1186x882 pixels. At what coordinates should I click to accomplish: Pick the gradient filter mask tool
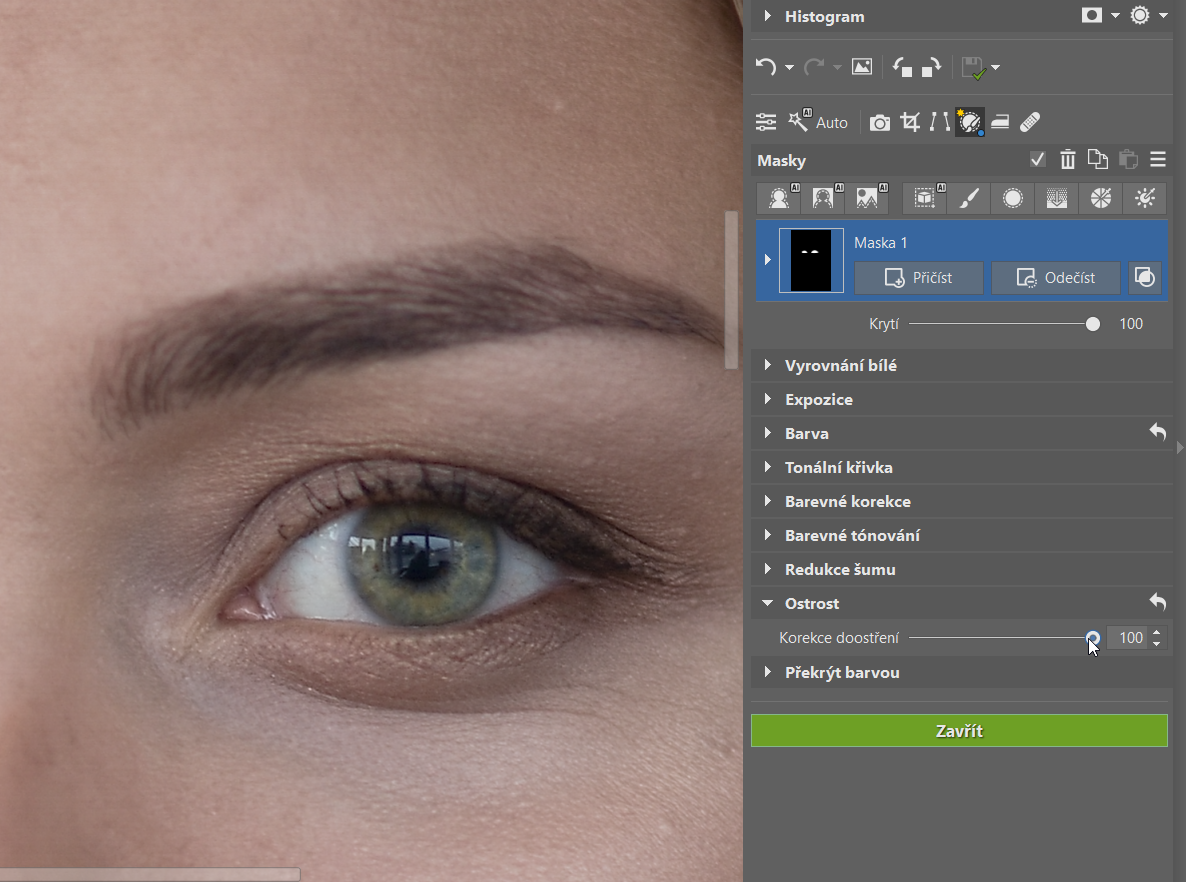[1057, 198]
